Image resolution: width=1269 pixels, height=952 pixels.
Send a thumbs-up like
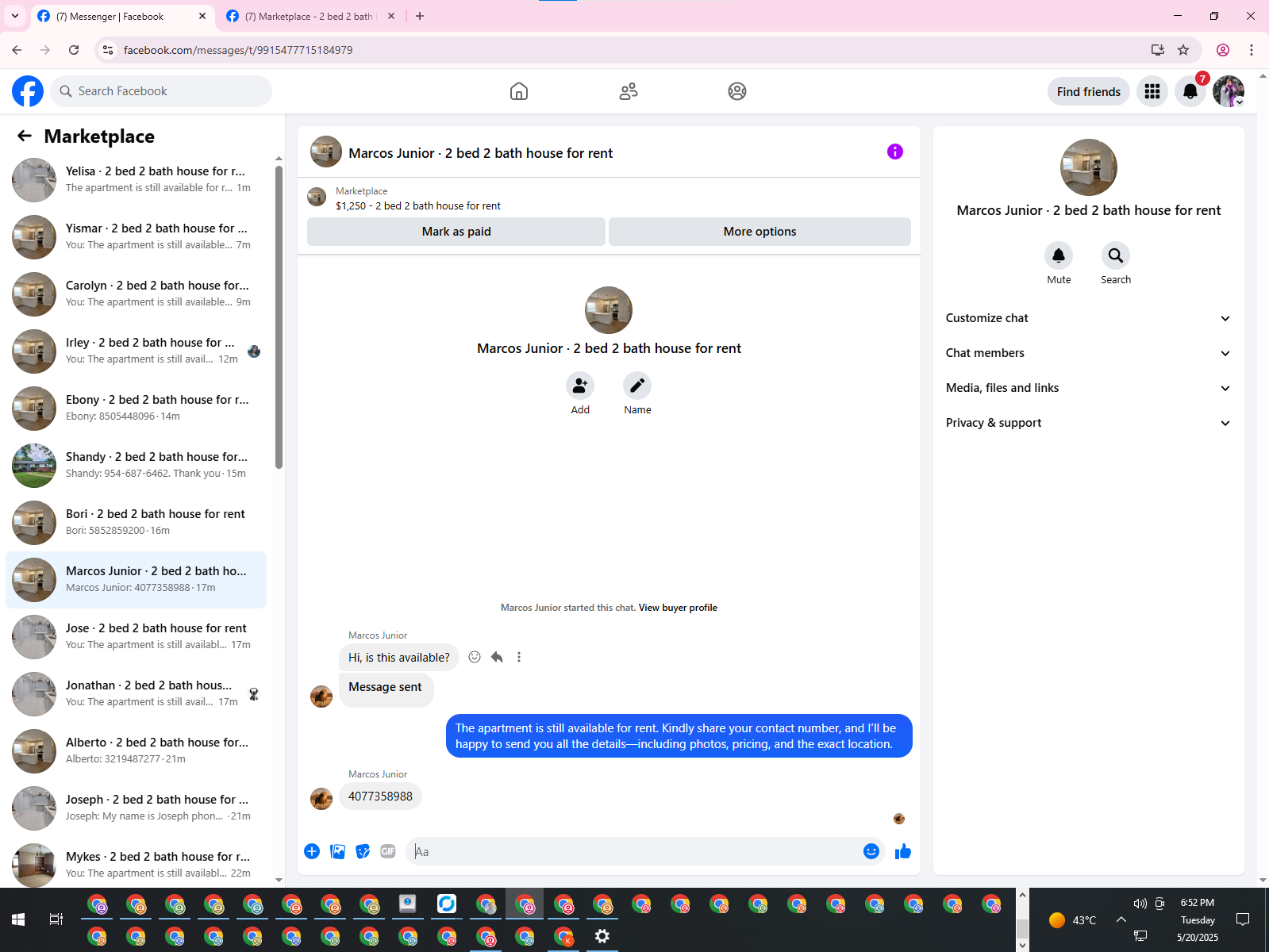[903, 851]
